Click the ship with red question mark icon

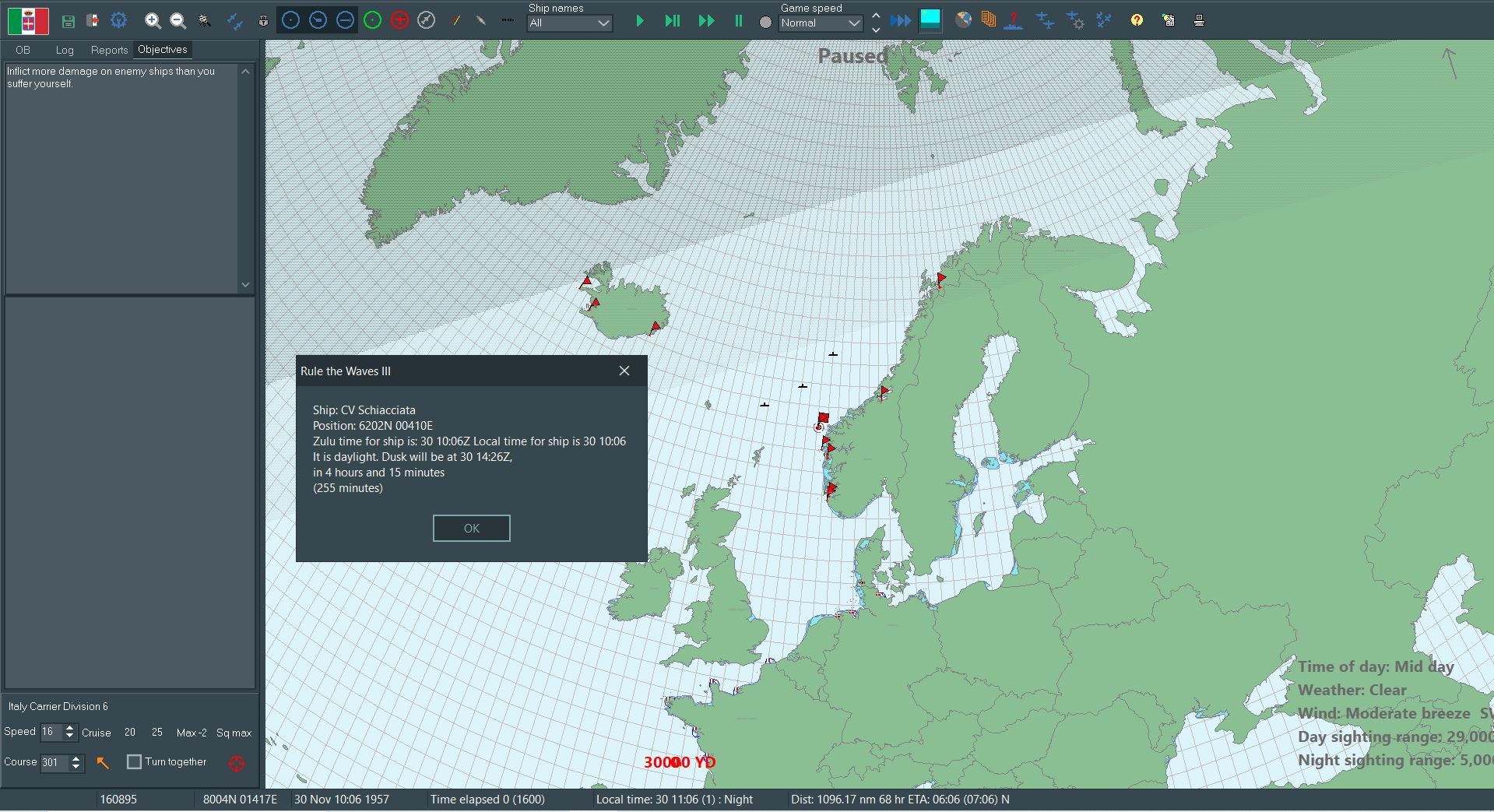pyautogui.click(x=1013, y=21)
